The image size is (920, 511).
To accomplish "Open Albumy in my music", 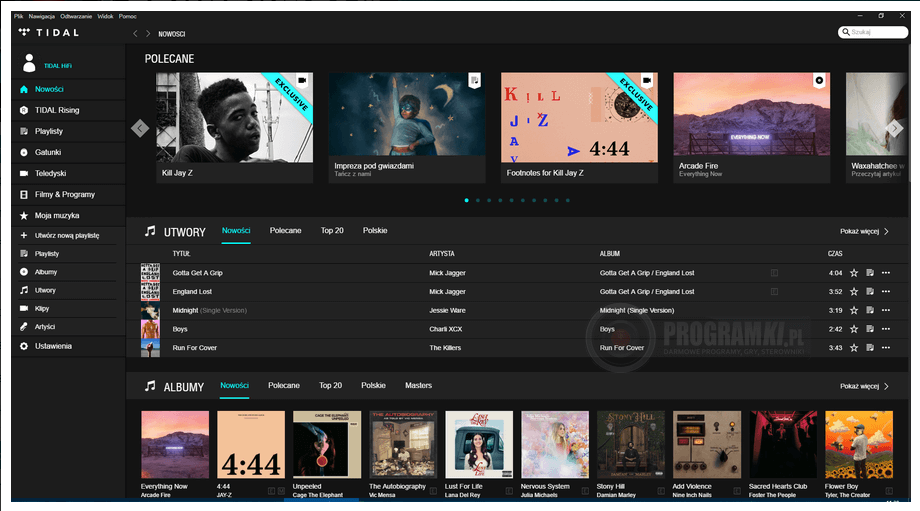I will point(46,272).
